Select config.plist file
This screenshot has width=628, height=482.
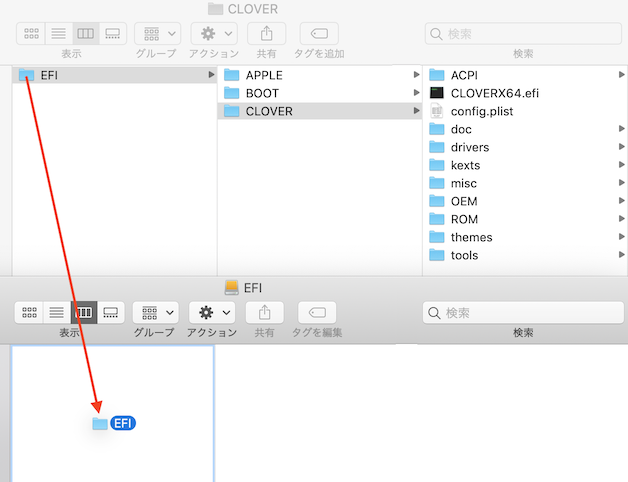coord(525,111)
